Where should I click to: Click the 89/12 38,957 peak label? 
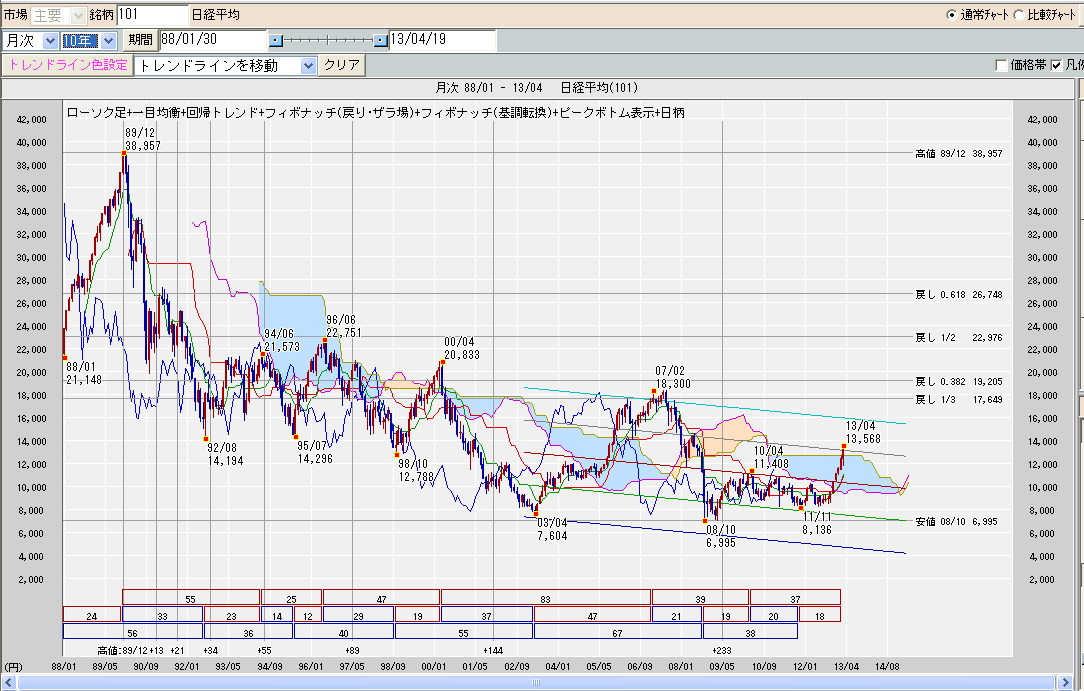tap(142, 139)
